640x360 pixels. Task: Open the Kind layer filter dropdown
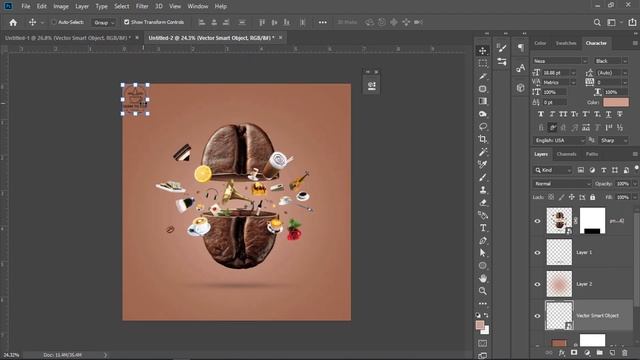point(553,170)
